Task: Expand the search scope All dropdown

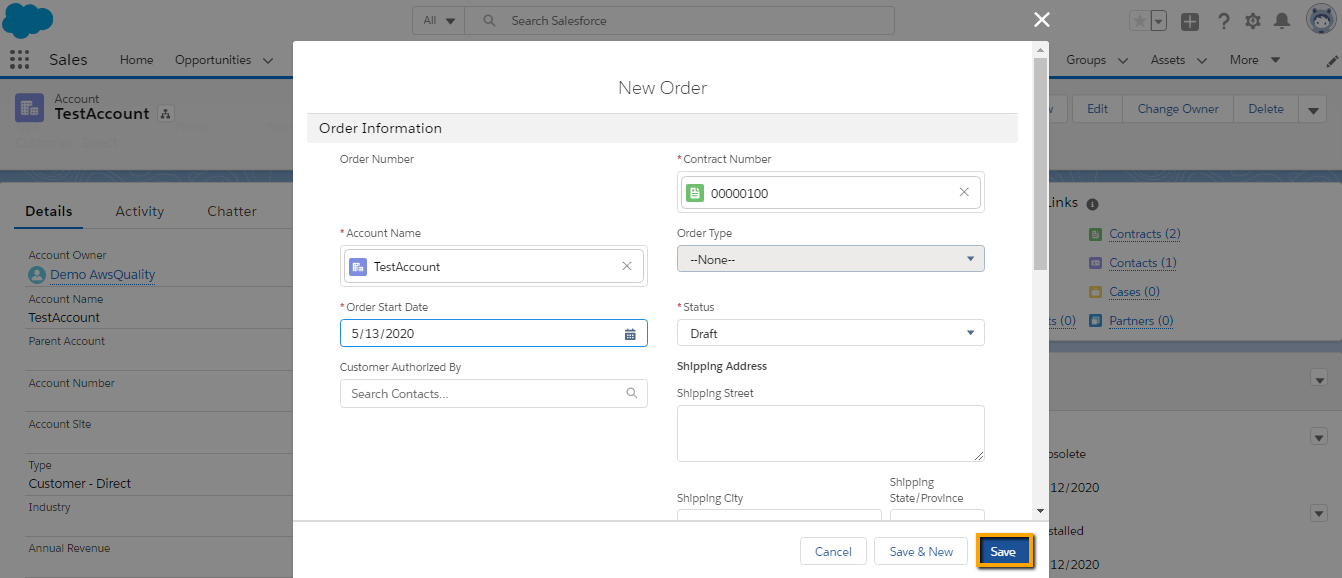Action: (x=438, y=20)
